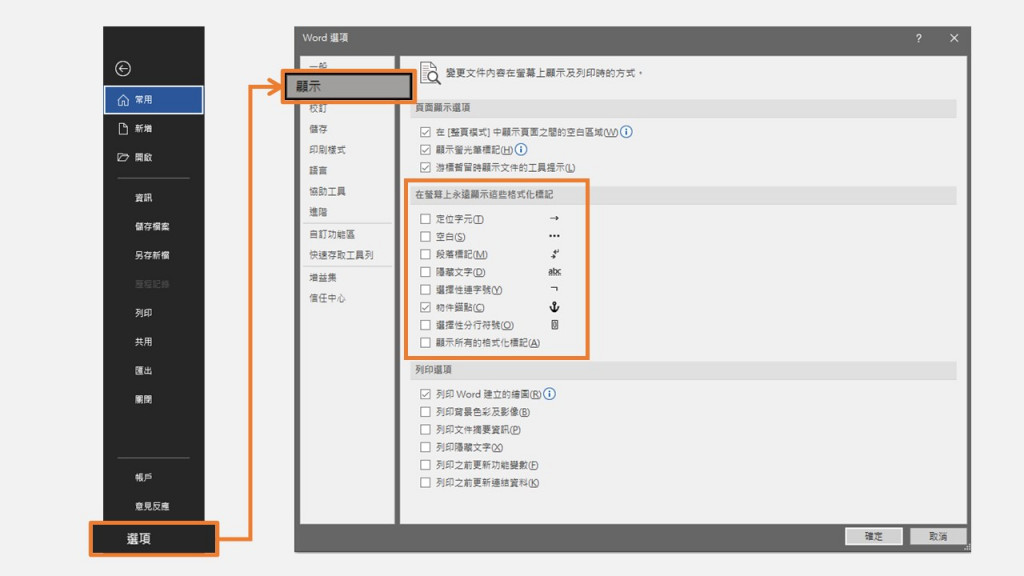This screenshot has height=576, width=1024.
Task: Click the anchor symbol for 物件錨點
Action: pyautogui.click(x=554, y=307)
